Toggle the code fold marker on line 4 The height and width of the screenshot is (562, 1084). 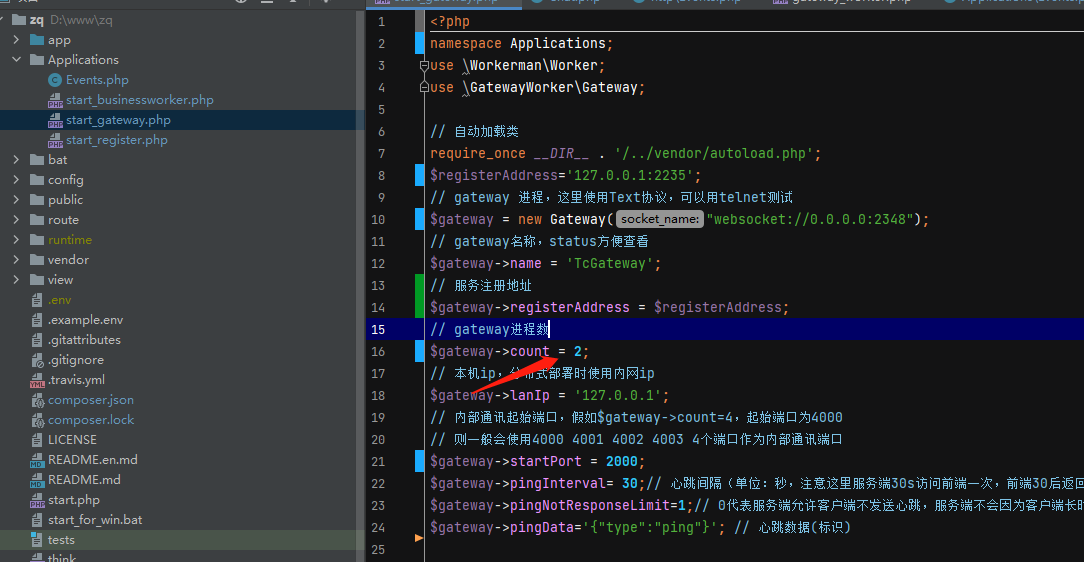pyautogui.click(x=424, y=88)
